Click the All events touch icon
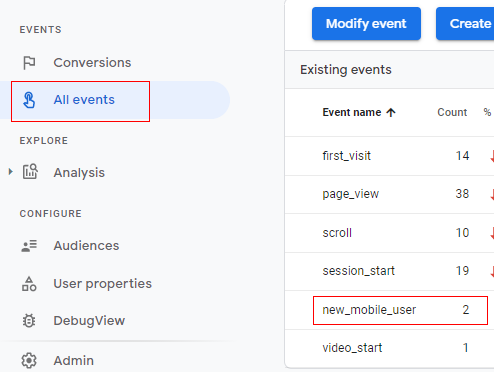This screenshot has width=494, height=372. point(29,100)
